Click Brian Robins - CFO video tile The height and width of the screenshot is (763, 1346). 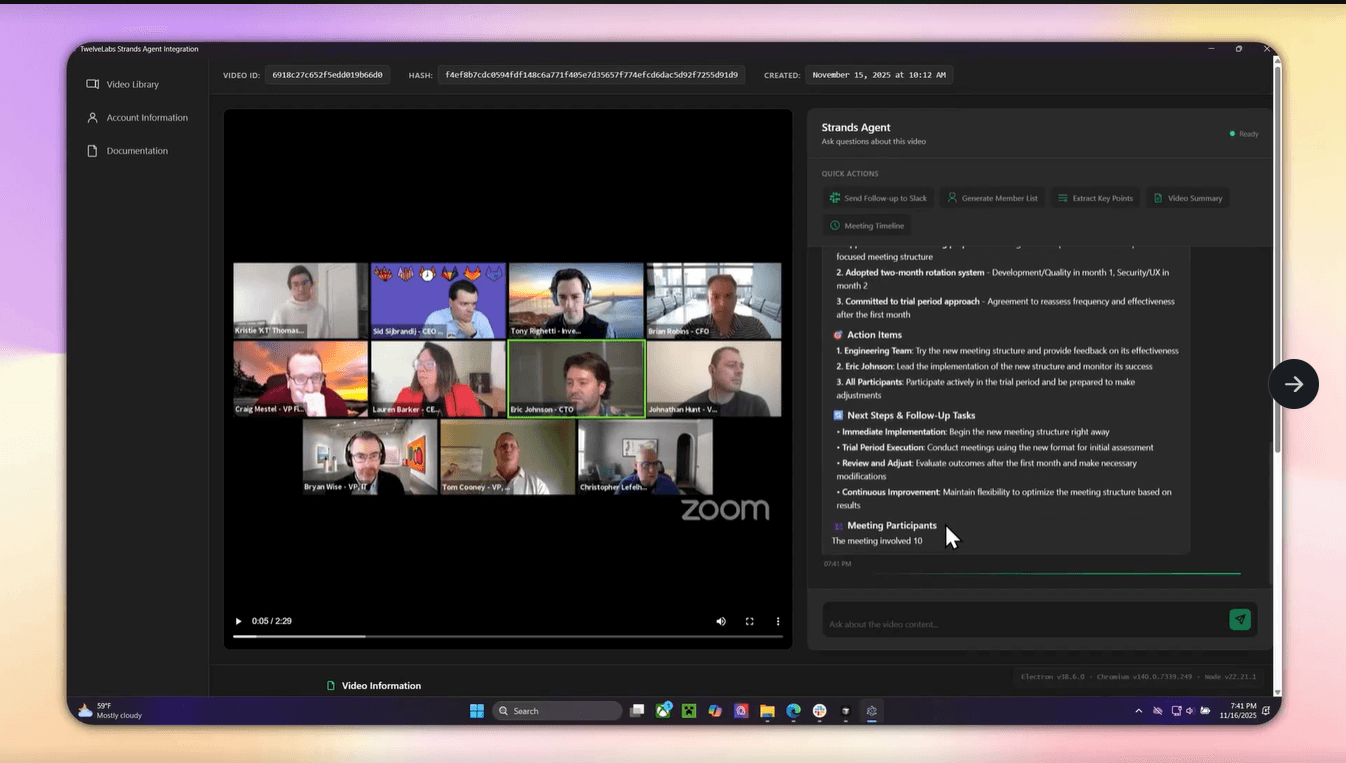pos(714,301)
